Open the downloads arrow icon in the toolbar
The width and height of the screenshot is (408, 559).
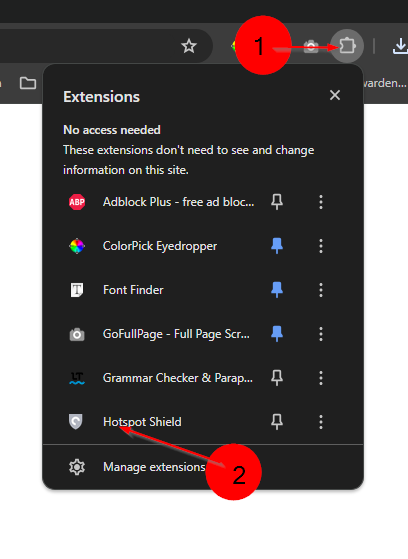400,46
